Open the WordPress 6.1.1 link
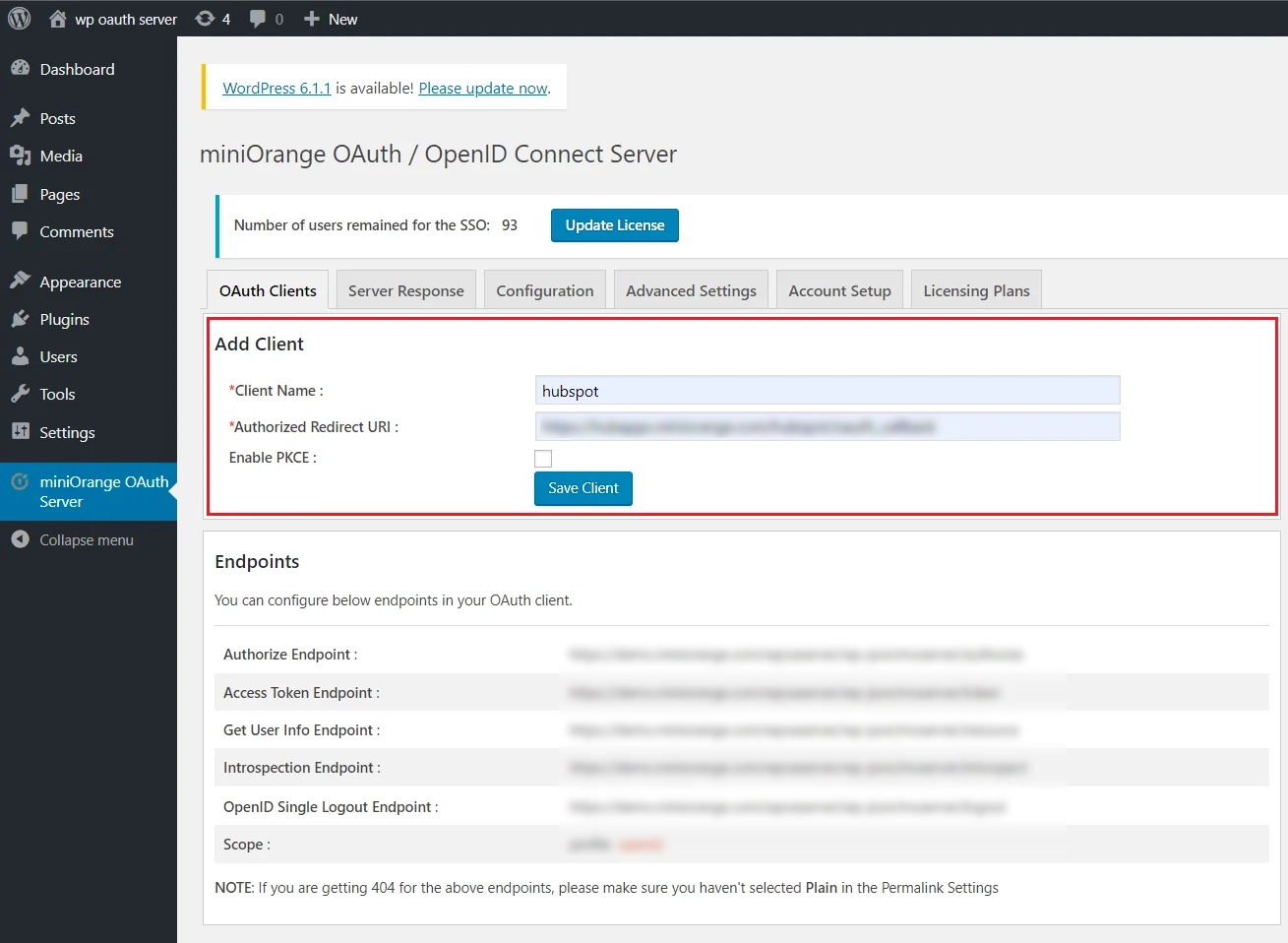 coord(276,88)
